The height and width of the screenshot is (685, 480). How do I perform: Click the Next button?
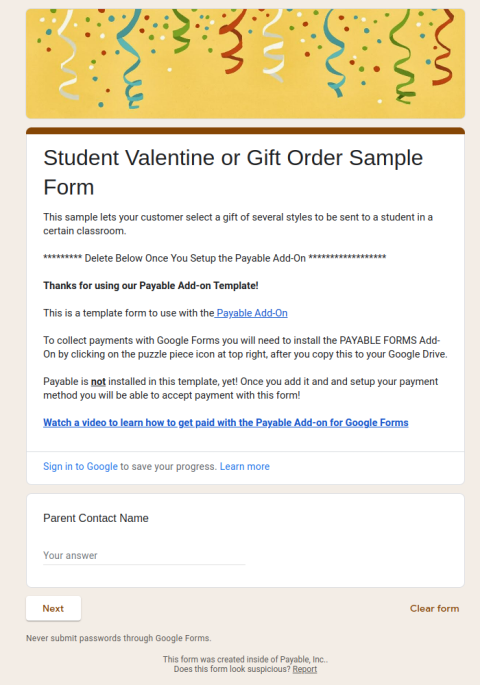pyautogui.click(x=53, y=609)
